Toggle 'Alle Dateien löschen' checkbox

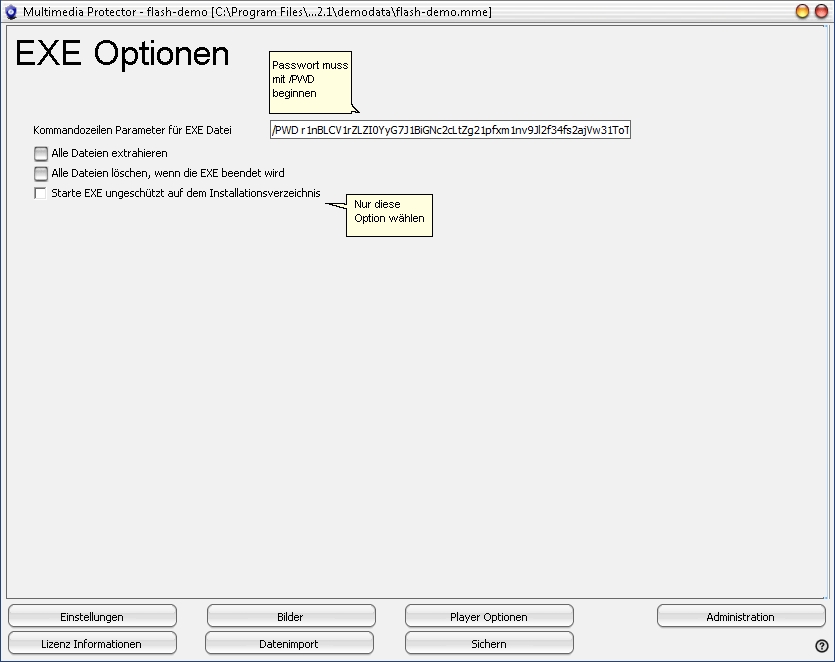41,174
